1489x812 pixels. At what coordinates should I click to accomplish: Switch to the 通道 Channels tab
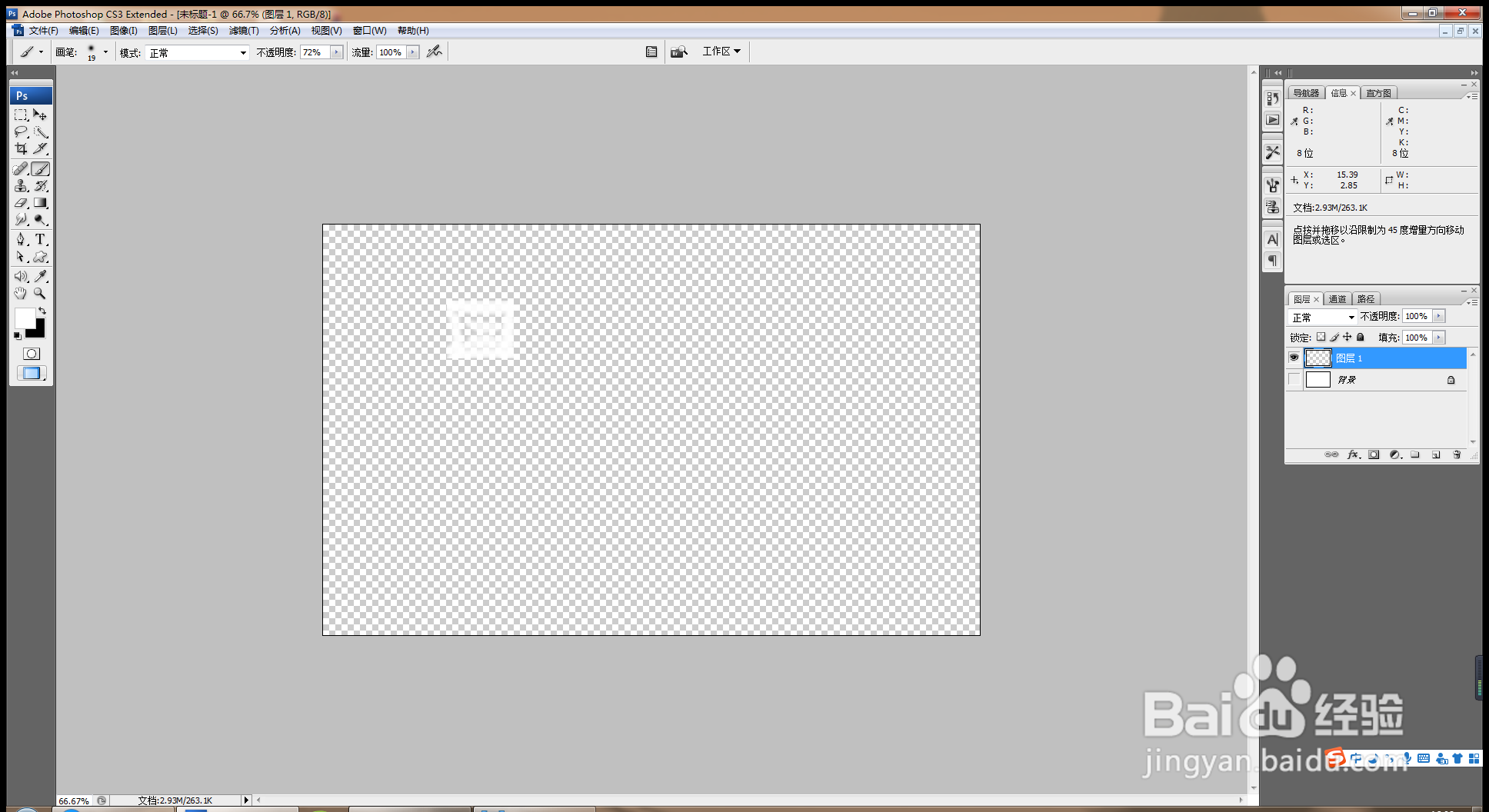[1337, 299]
